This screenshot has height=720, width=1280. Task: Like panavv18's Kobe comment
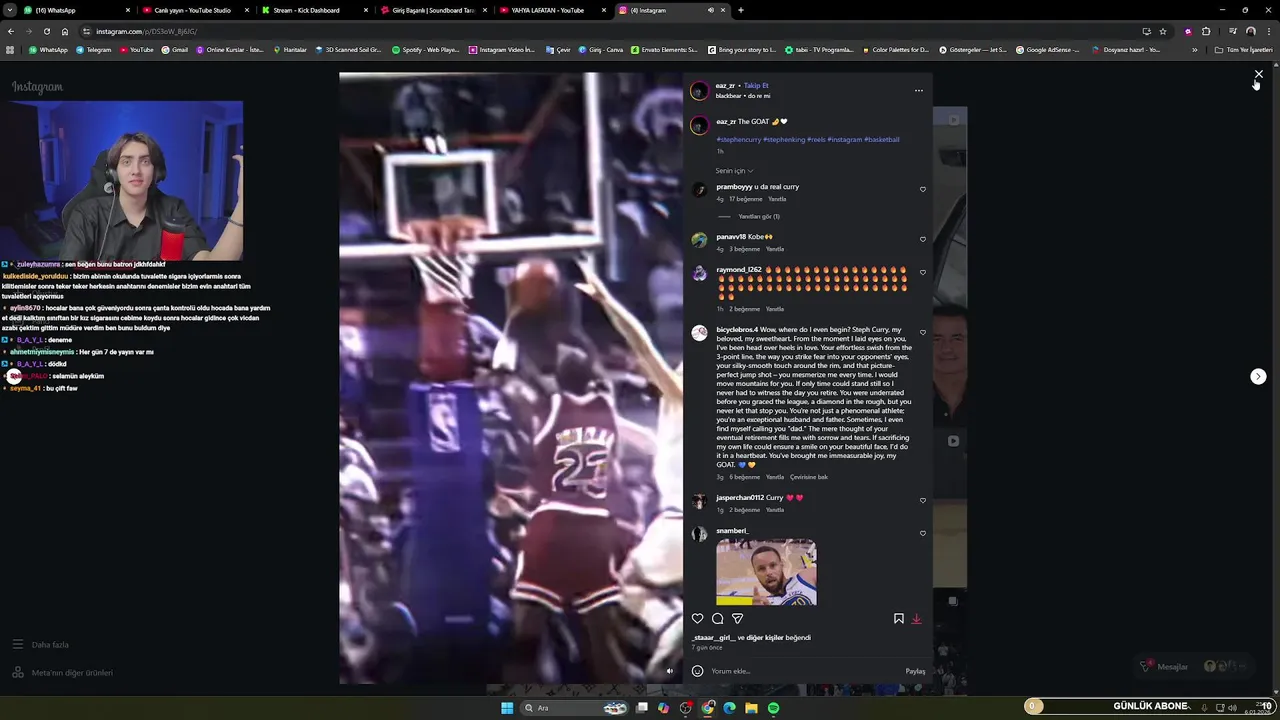point(922,239)
